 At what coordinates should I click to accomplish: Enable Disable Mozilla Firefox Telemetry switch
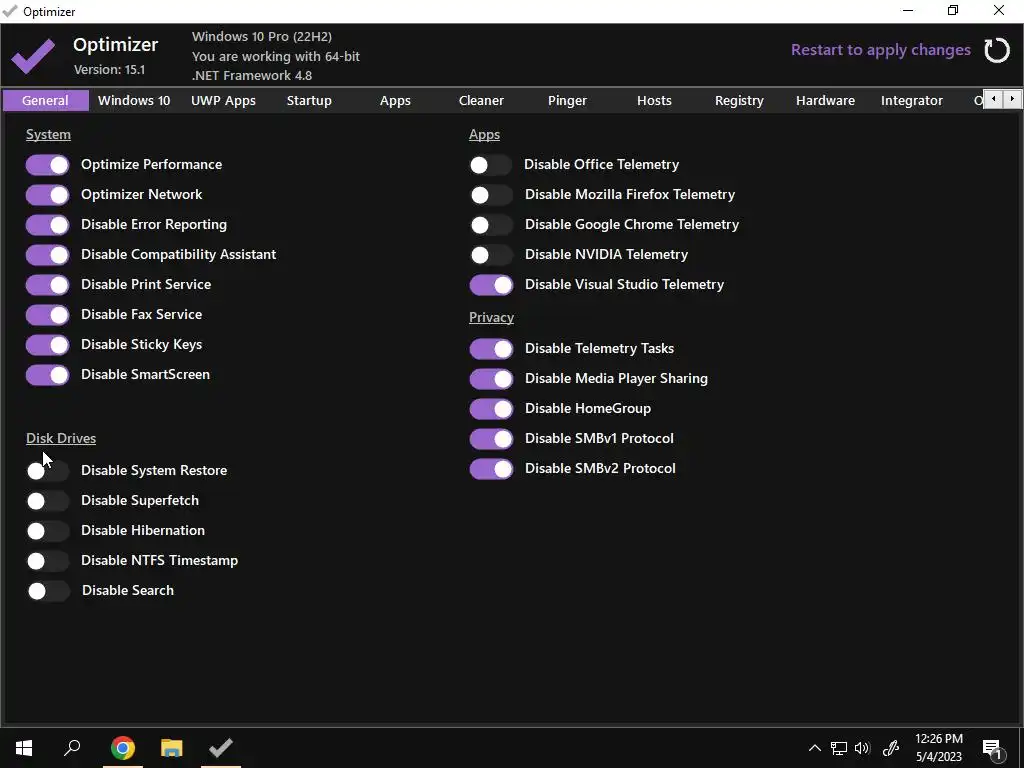(491, 195)
